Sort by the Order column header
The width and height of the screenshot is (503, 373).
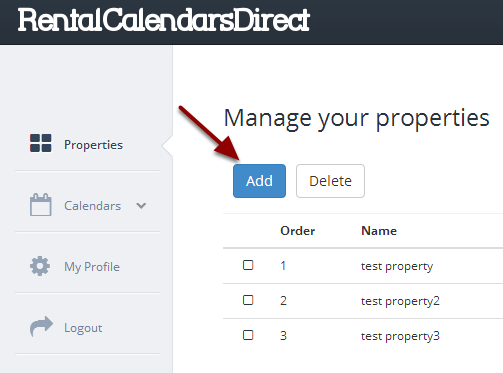coord(297,231)
